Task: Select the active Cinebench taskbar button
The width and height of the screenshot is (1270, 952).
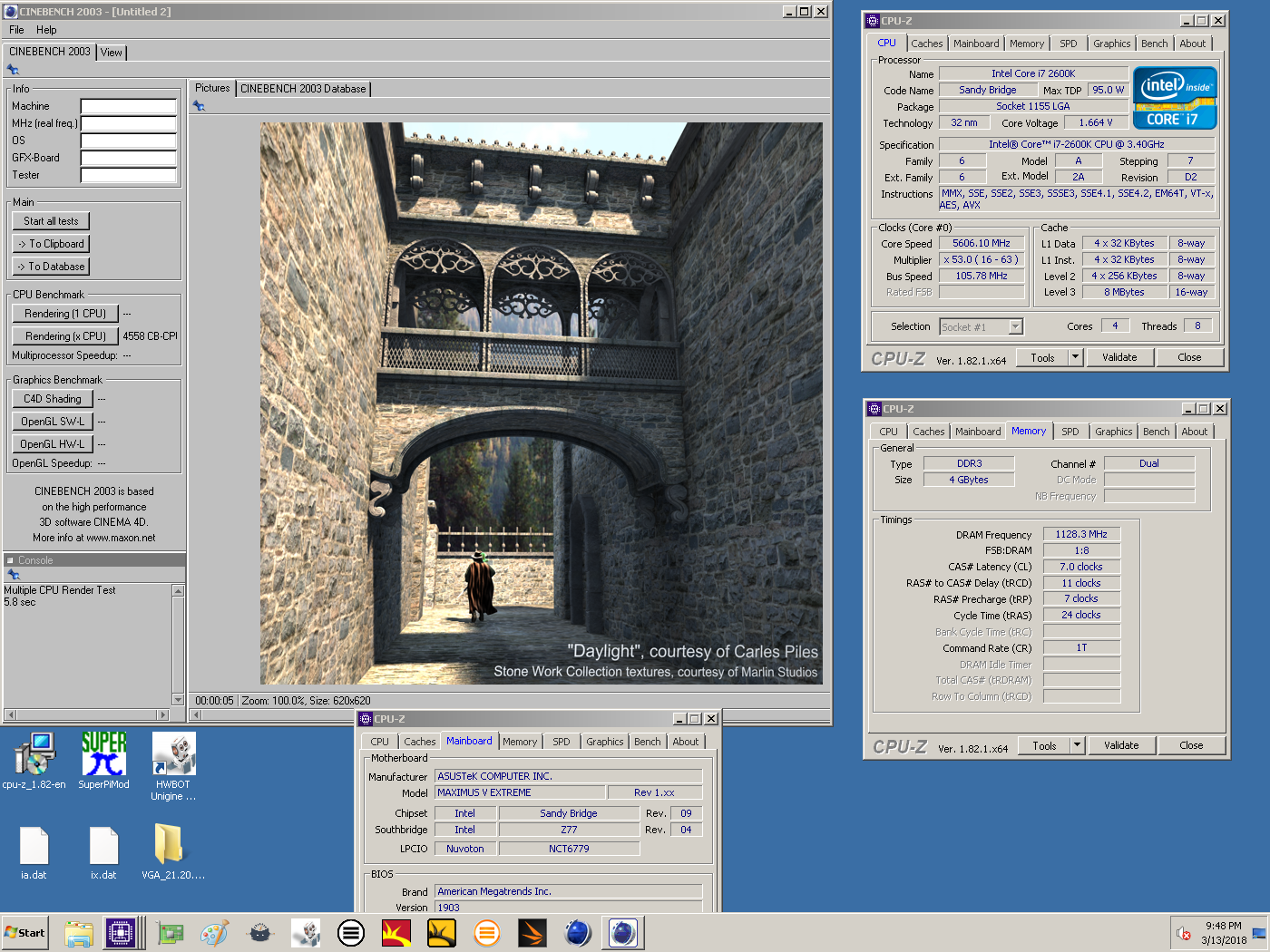Action: [x=623, y=933]
